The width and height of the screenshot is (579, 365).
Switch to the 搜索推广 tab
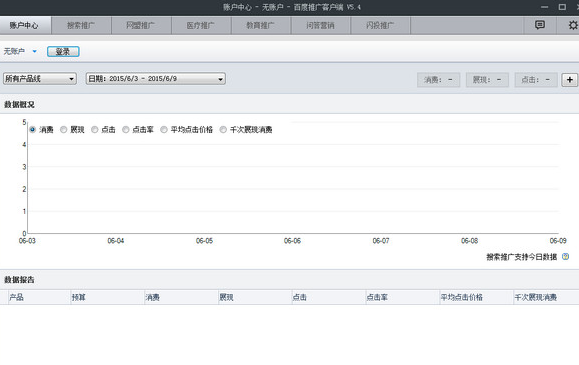click(81, 25)
